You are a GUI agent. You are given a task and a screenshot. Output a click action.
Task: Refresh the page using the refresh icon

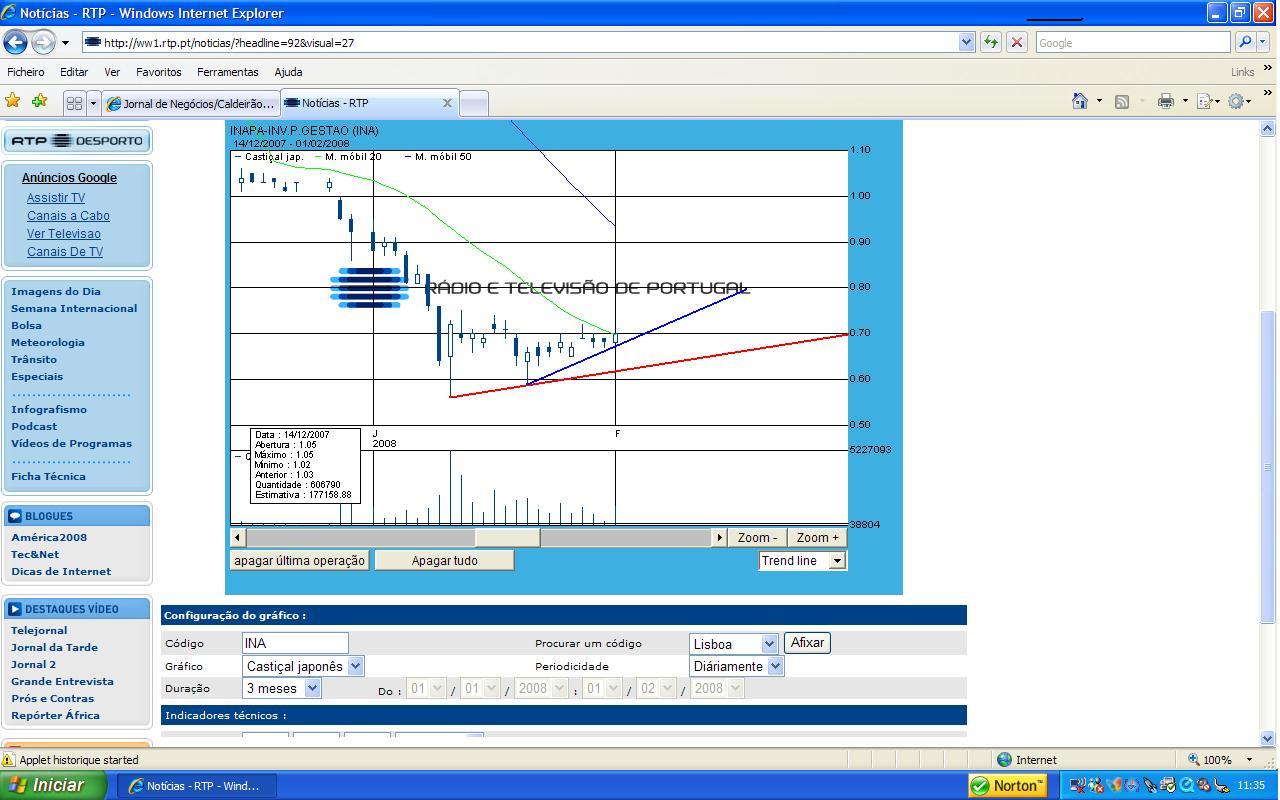[x=990, y=42]
